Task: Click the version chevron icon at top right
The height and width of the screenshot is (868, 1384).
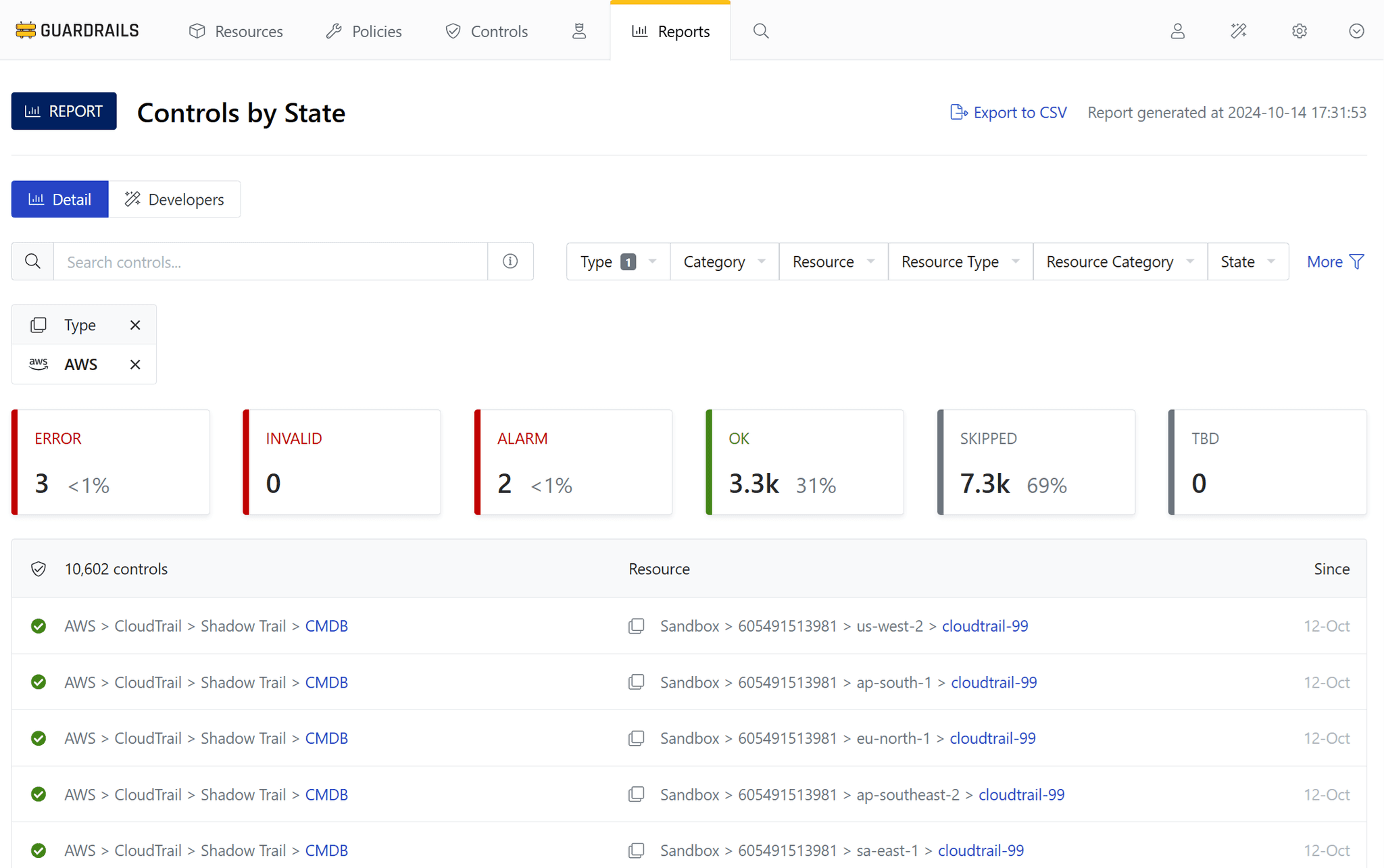Action: click(x=1357, y=30)
